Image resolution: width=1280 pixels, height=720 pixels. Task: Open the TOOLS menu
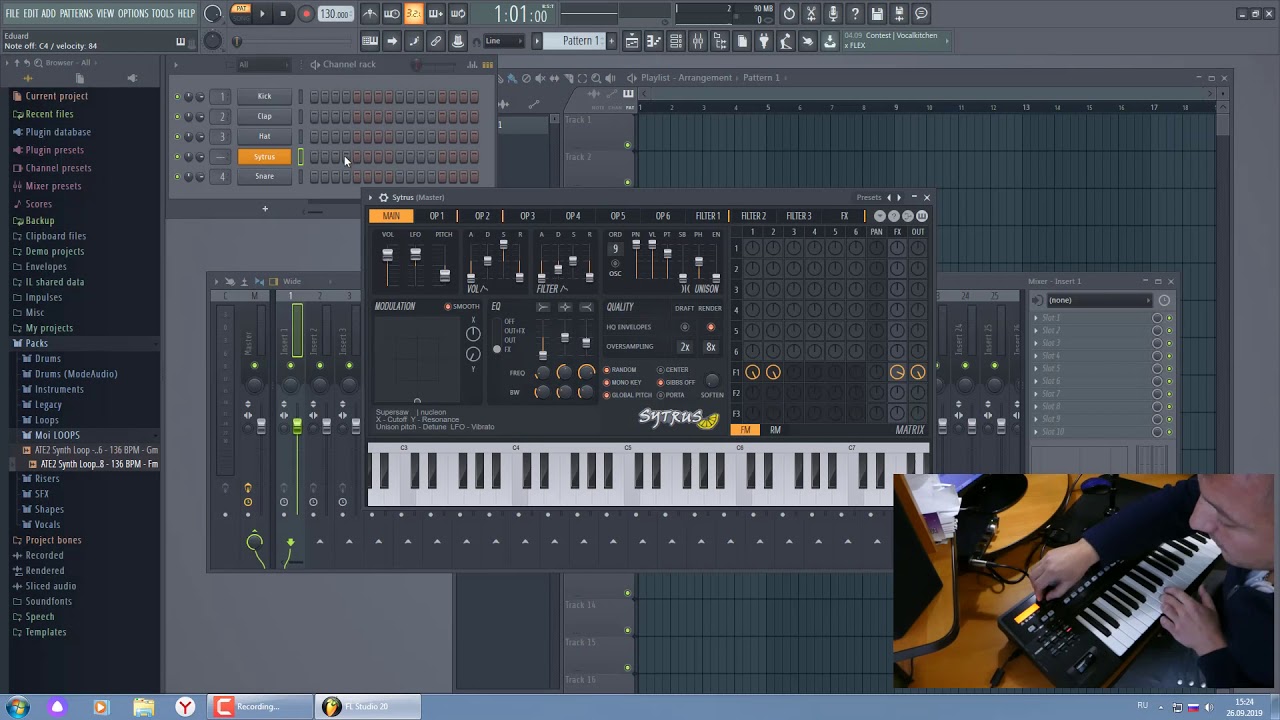click(x=163, y=14)
